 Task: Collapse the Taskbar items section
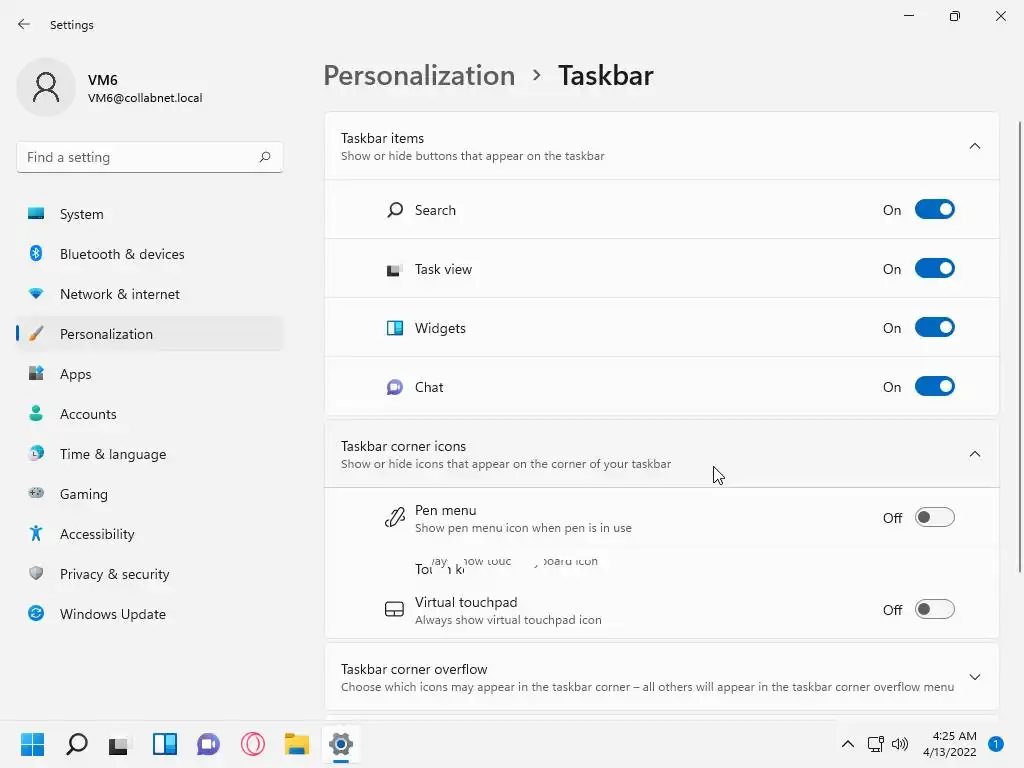(x=974, y=146)
